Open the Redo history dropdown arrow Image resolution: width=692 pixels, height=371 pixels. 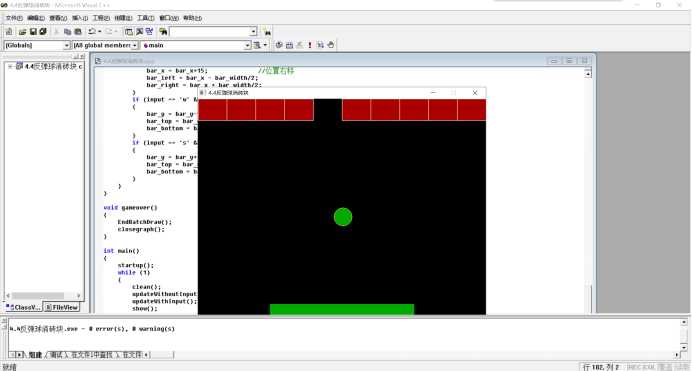click(116, 32)
